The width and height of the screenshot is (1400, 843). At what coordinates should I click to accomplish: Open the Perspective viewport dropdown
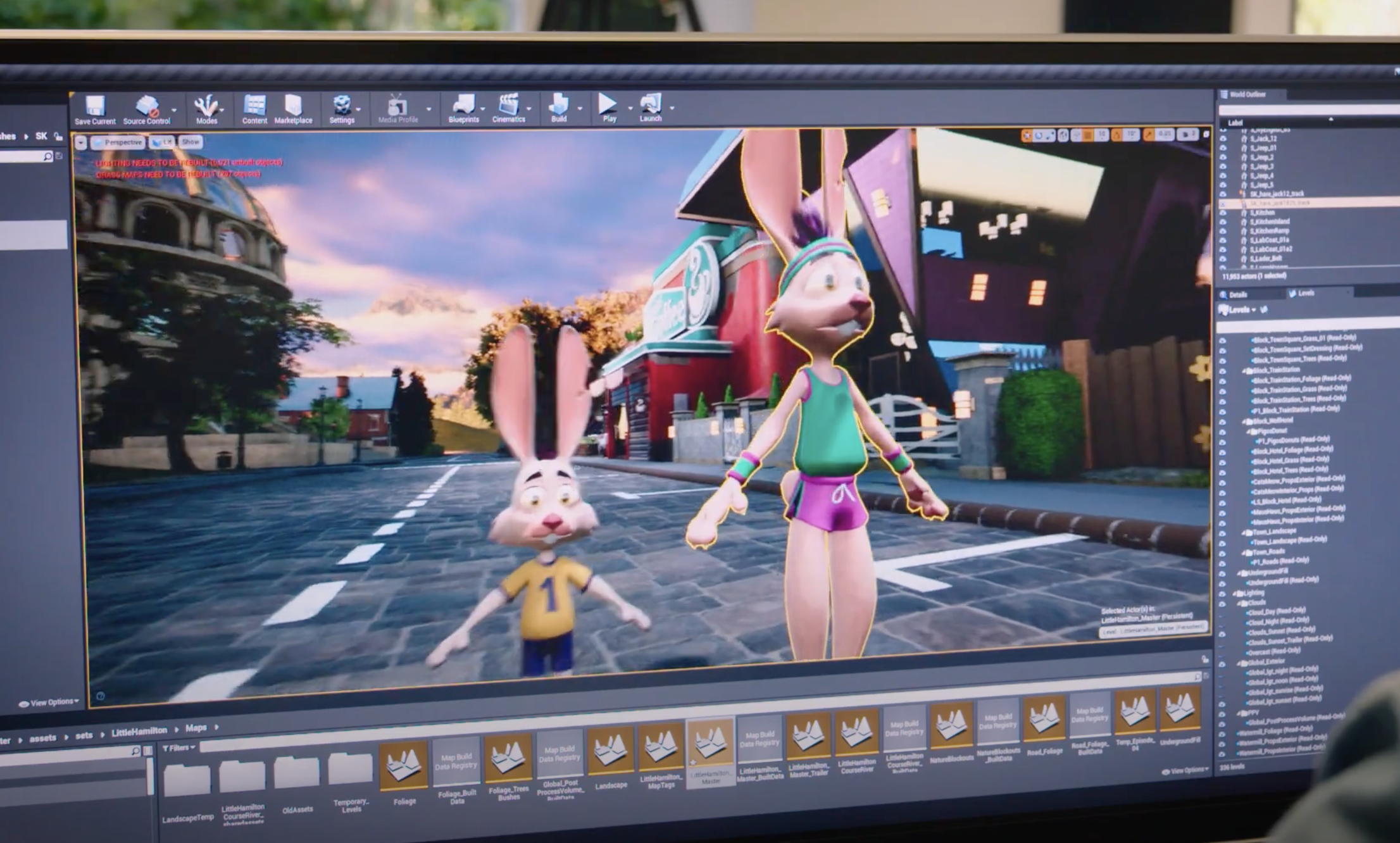tap(118, 142)
